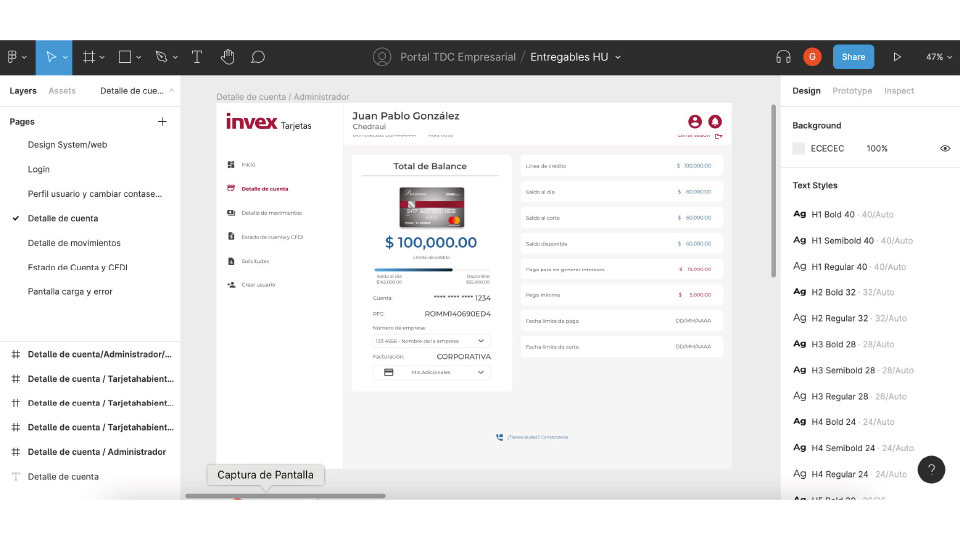The height and width of the screenshot is (540, 960).
Task: Click the Share button
Action: (853, 57)
